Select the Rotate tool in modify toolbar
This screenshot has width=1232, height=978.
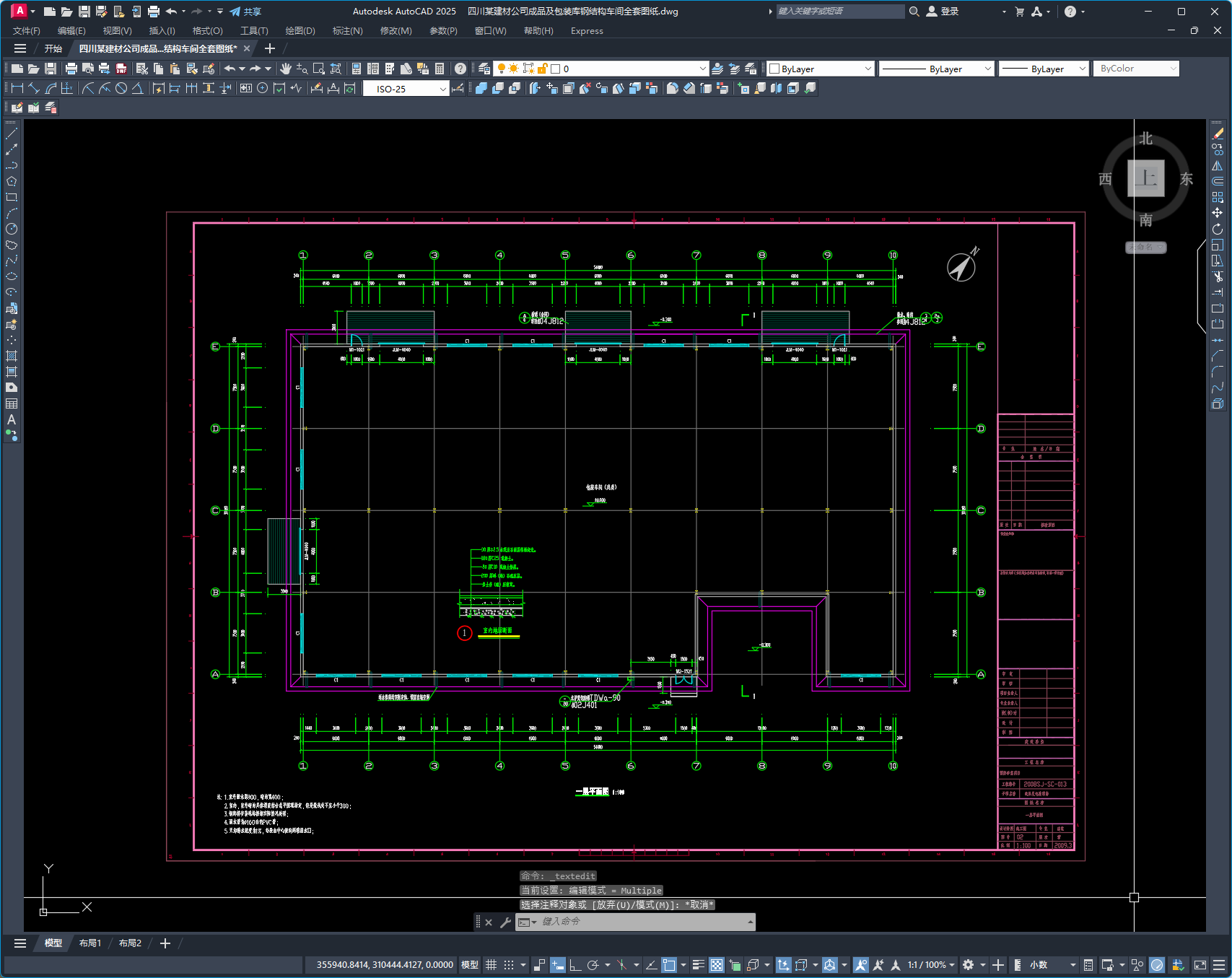pos(1218,229)
